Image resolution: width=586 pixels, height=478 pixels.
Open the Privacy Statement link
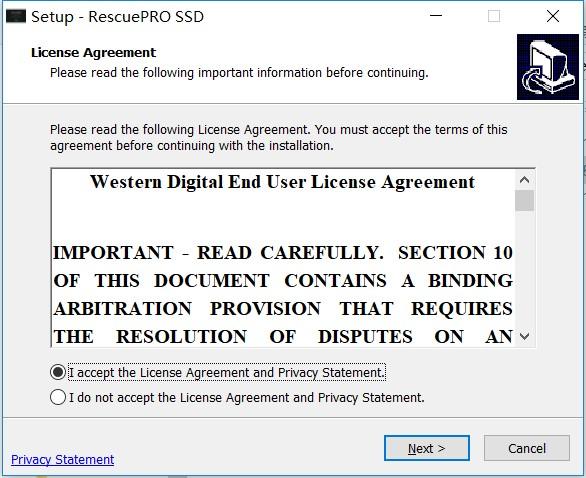coord(62,459)
